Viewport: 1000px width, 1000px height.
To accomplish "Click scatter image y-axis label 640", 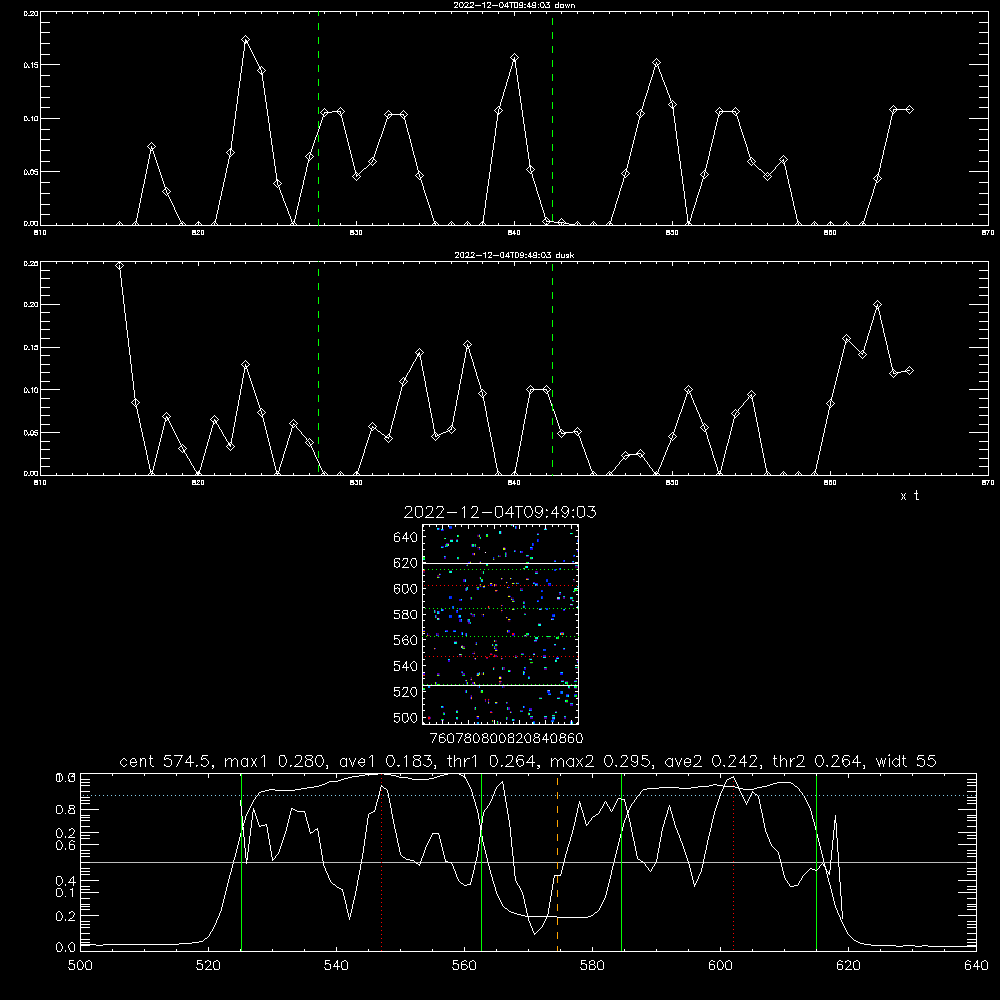I will click(x=406, y=538).
